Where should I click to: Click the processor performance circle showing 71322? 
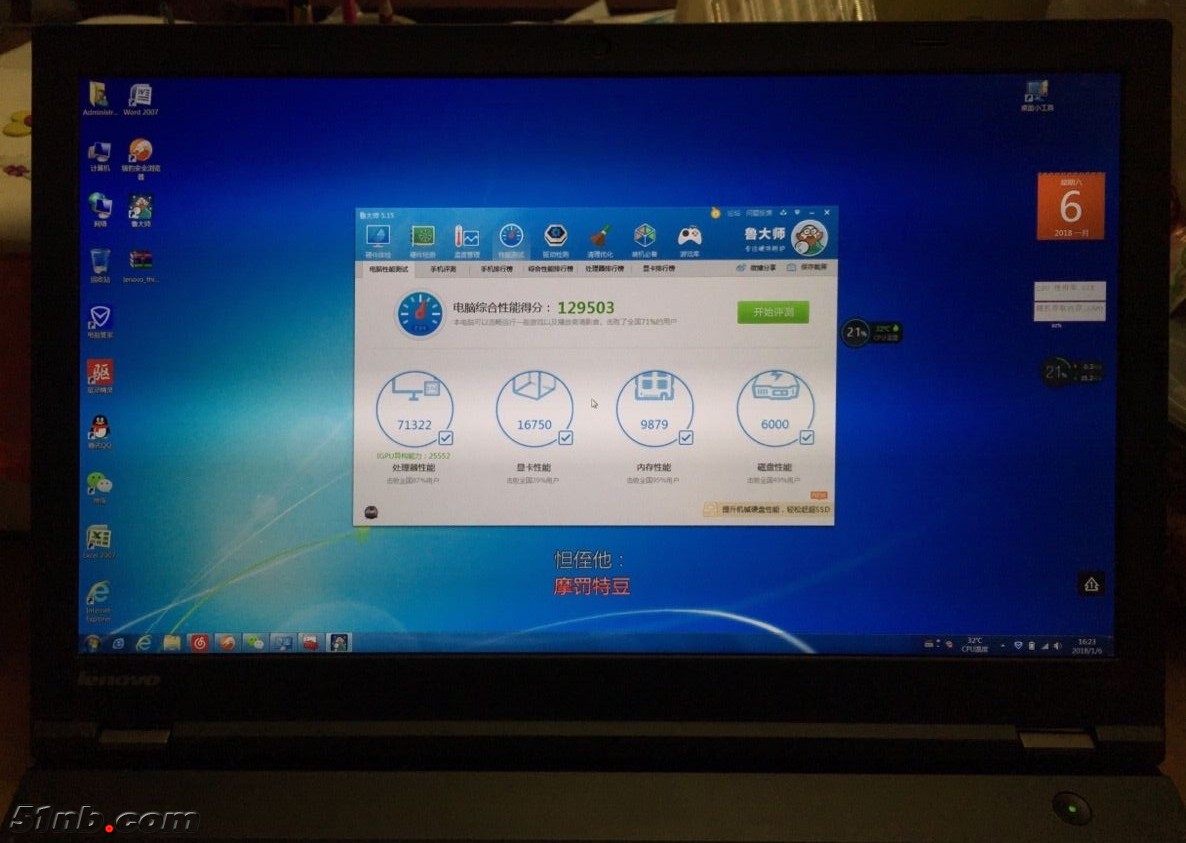[x=414, y=408]
